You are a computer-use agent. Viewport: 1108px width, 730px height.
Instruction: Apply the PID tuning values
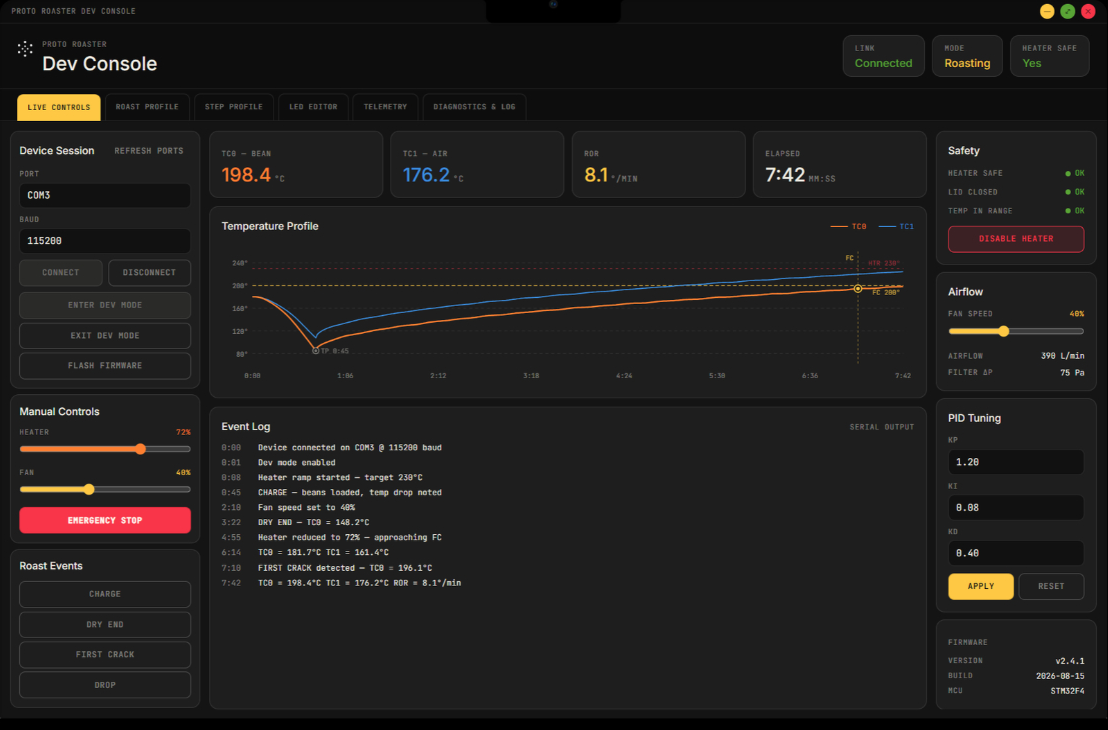tap(981, 587)
